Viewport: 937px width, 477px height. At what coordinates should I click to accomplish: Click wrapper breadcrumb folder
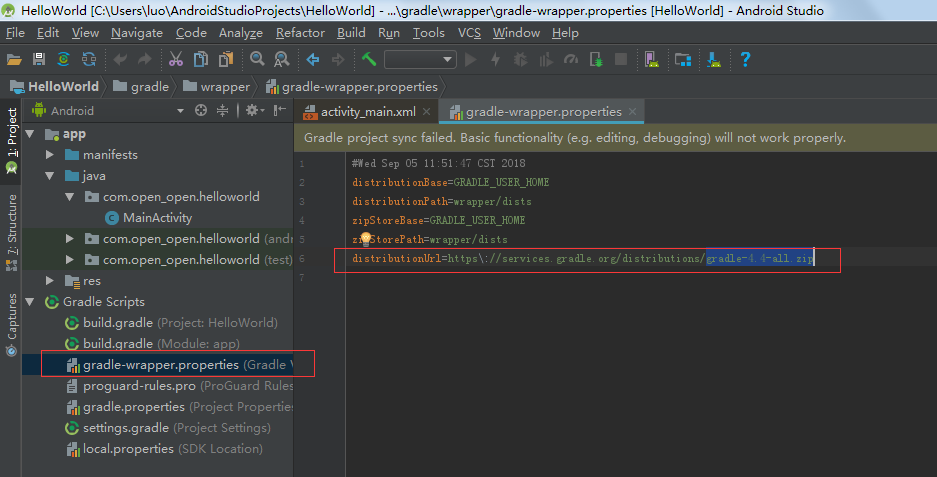[x=216, y=87]
